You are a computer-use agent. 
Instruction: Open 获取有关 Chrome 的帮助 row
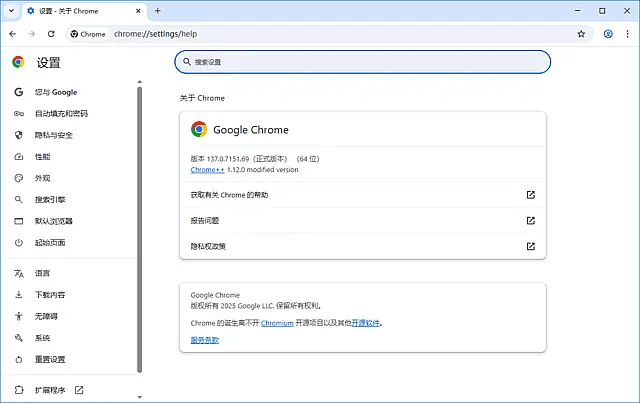point(362,195)
